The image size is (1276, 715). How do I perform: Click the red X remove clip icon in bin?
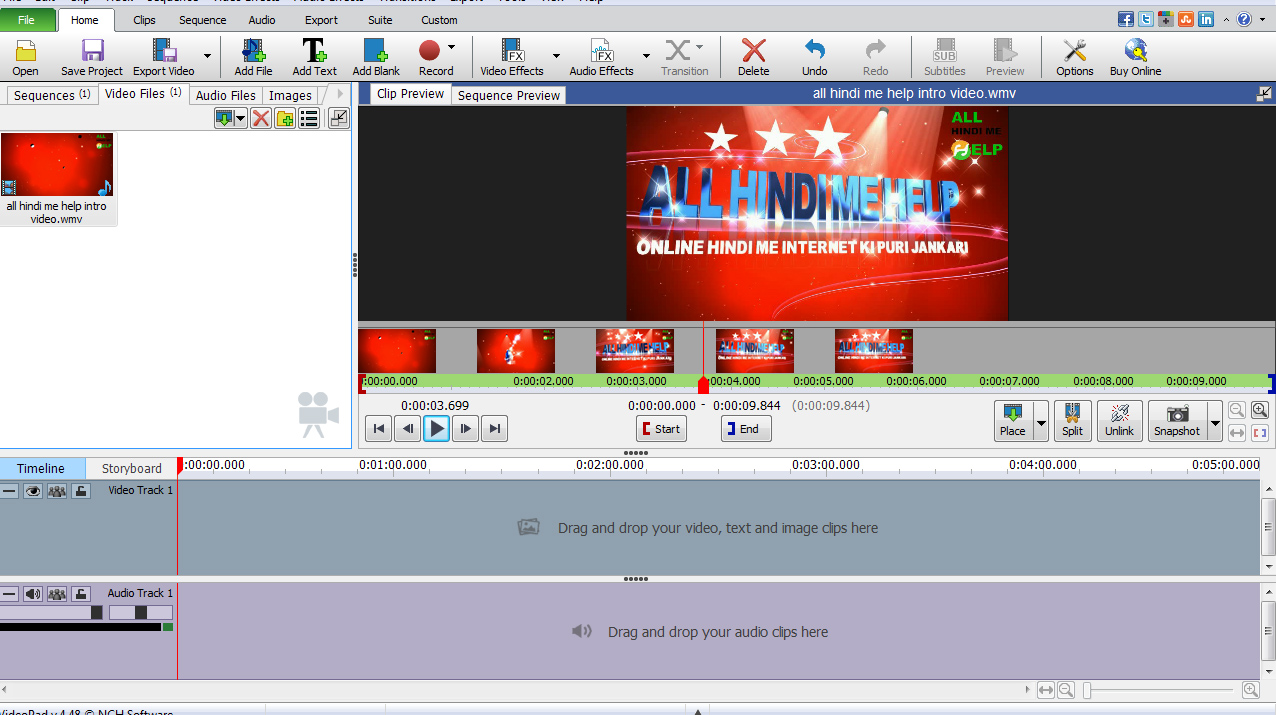tap(261, 118)
